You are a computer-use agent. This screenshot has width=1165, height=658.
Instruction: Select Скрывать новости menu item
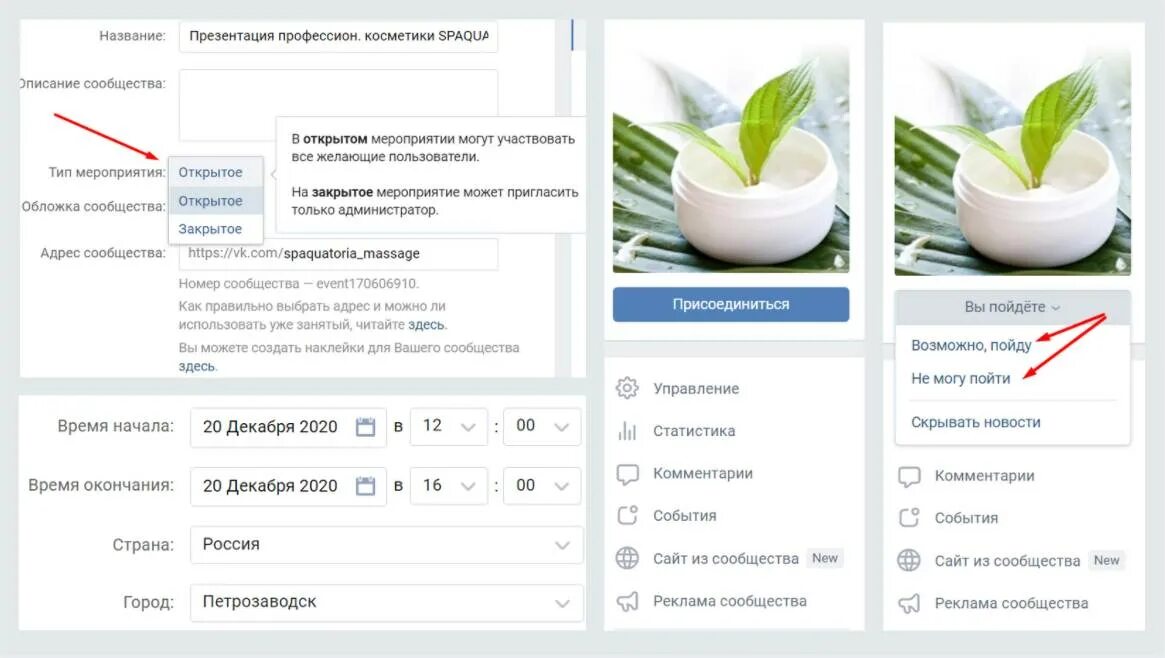pyautogui.click(x=976, y=422)
